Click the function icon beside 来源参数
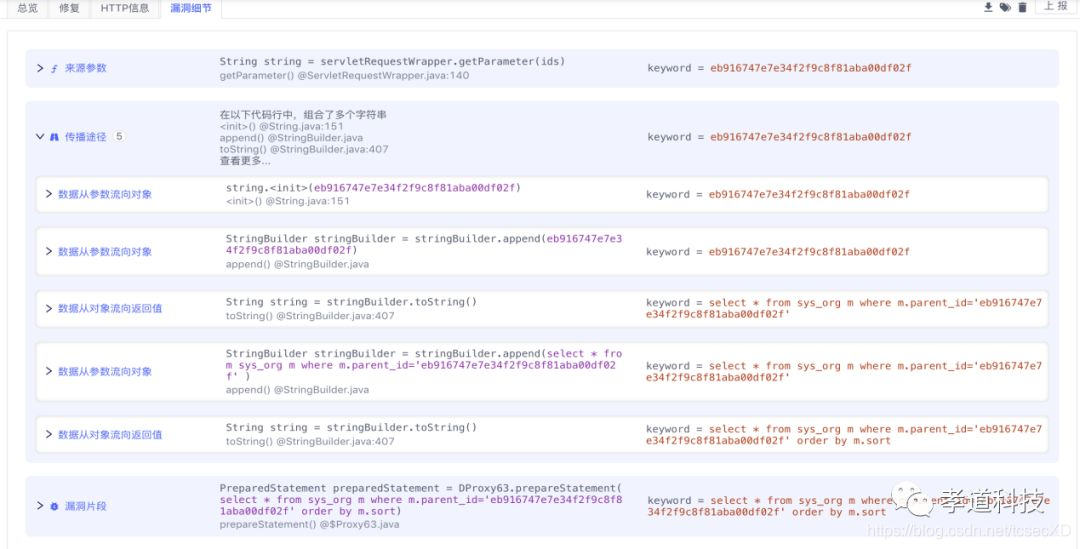Screen dimensions: 1080x549 coord(54,68)
